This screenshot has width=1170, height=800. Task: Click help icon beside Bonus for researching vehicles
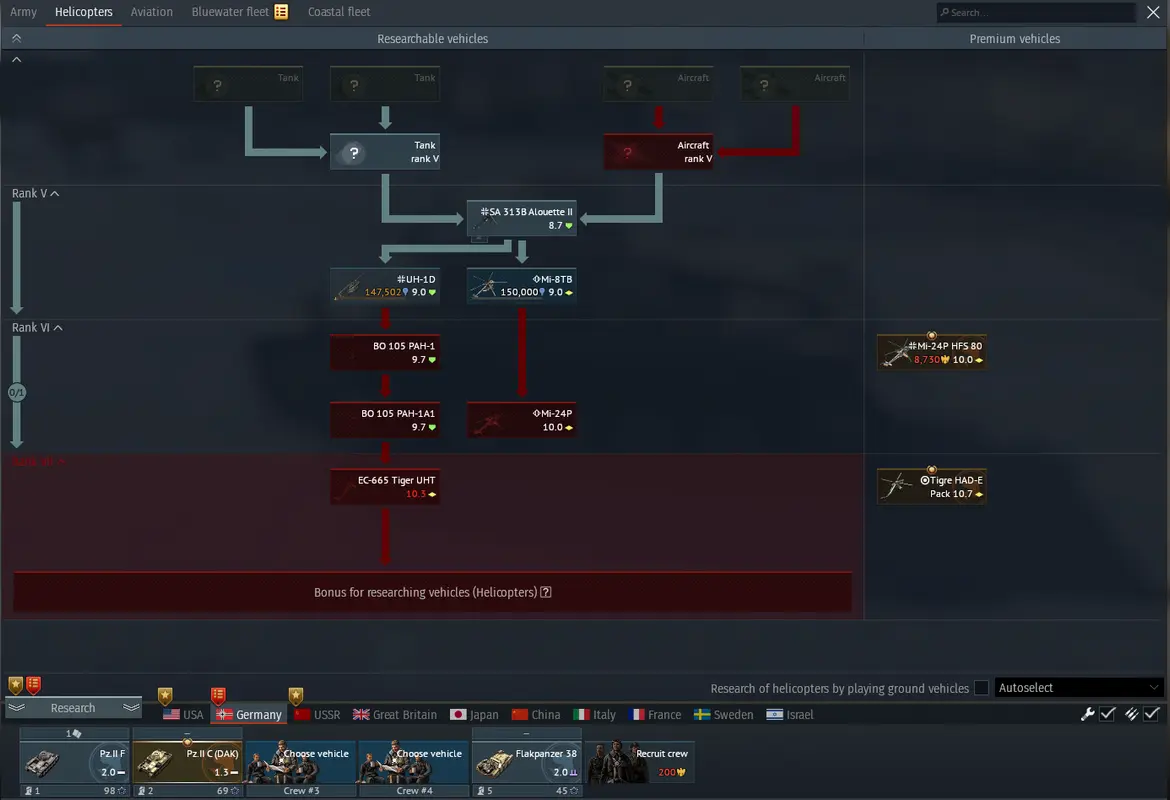pyautogui.click(x=545, y=592)
